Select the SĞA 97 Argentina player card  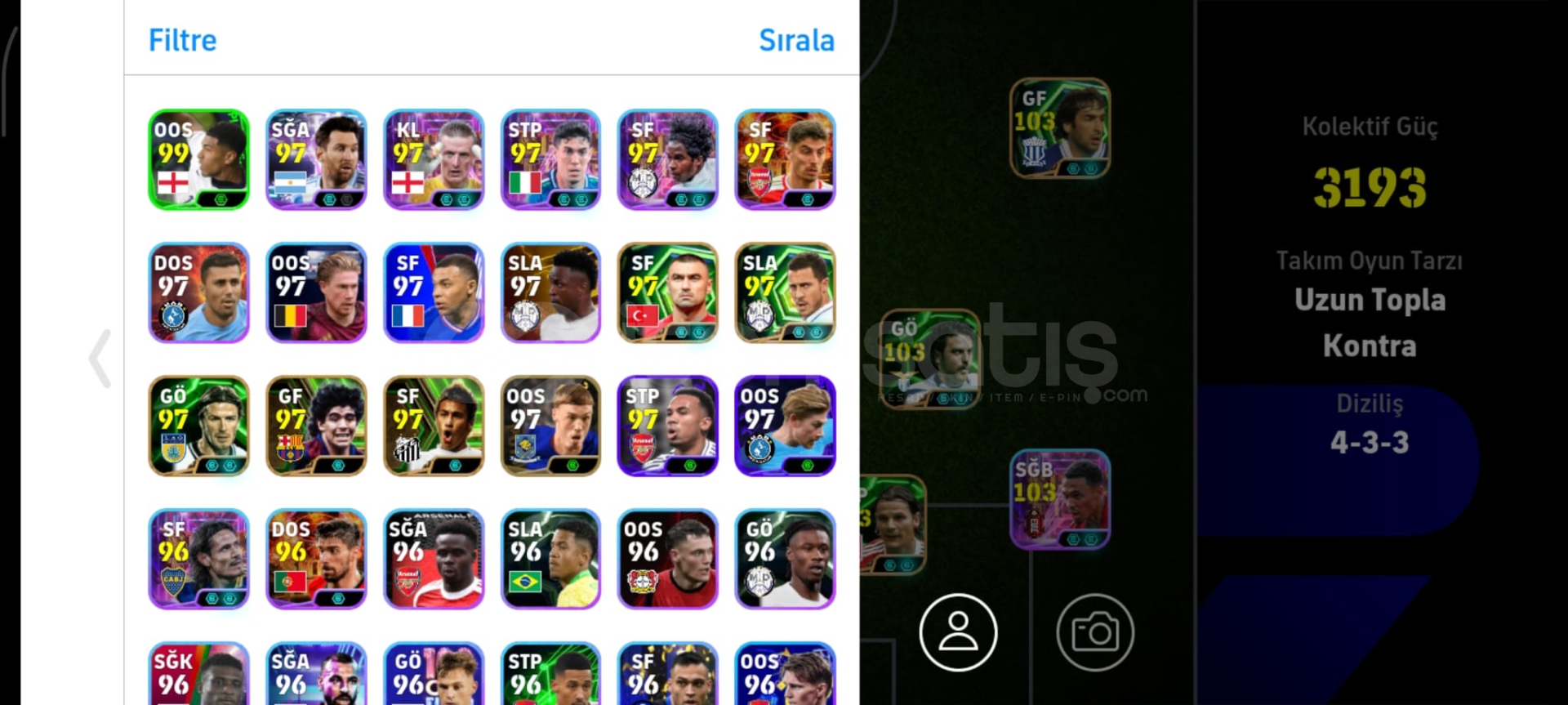pos(316,160)
